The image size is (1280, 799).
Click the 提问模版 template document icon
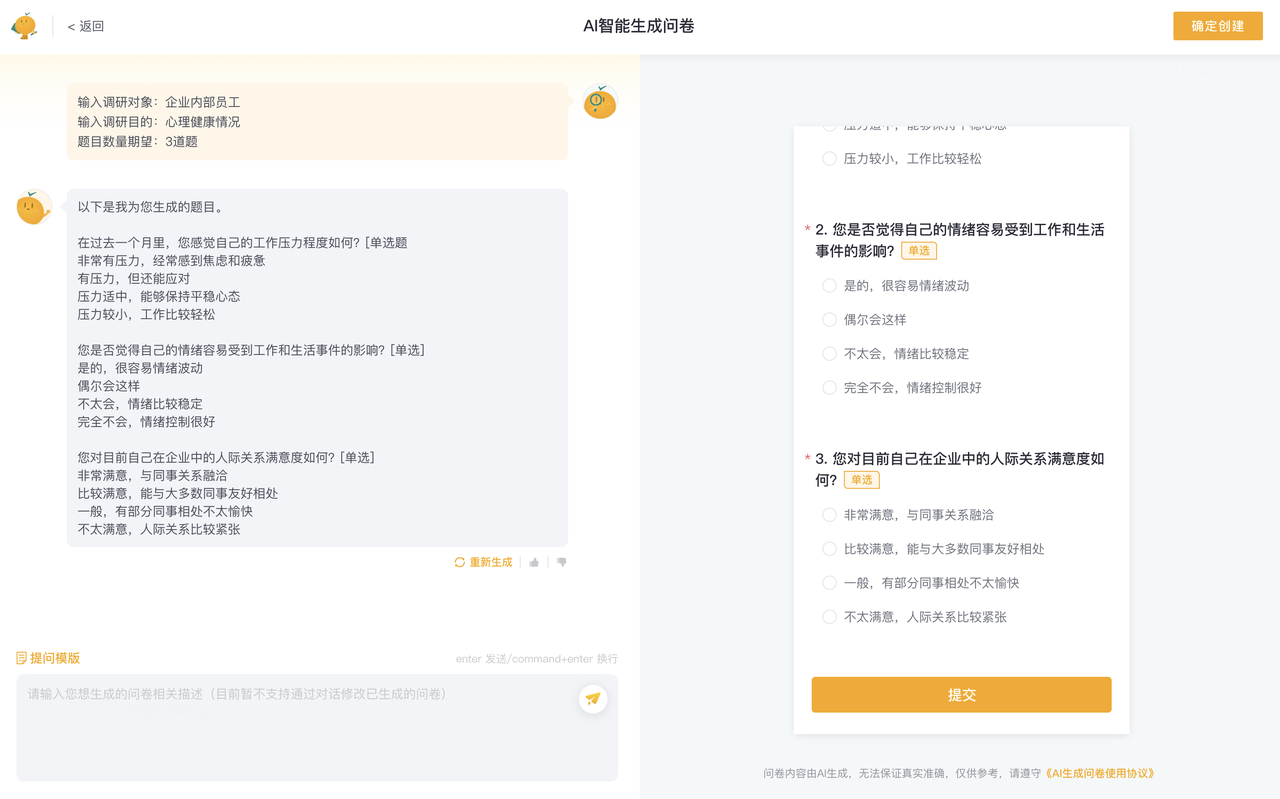pos(19,657)
